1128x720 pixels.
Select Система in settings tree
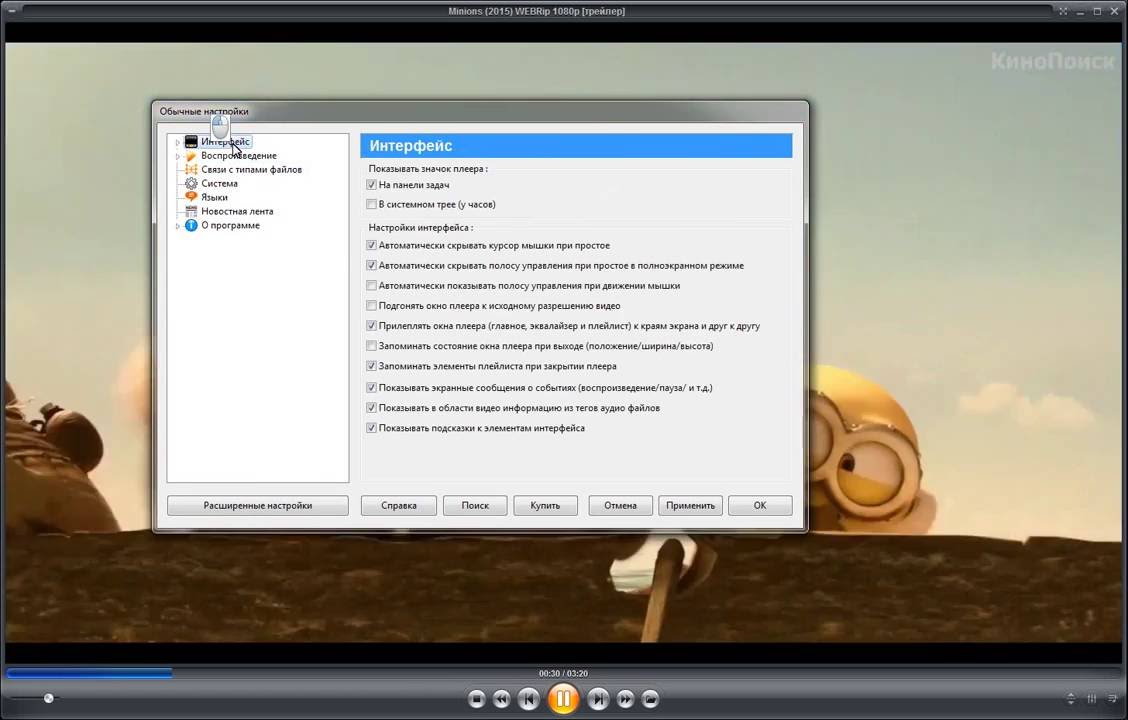pyautogui.click(x=219, y=183)
